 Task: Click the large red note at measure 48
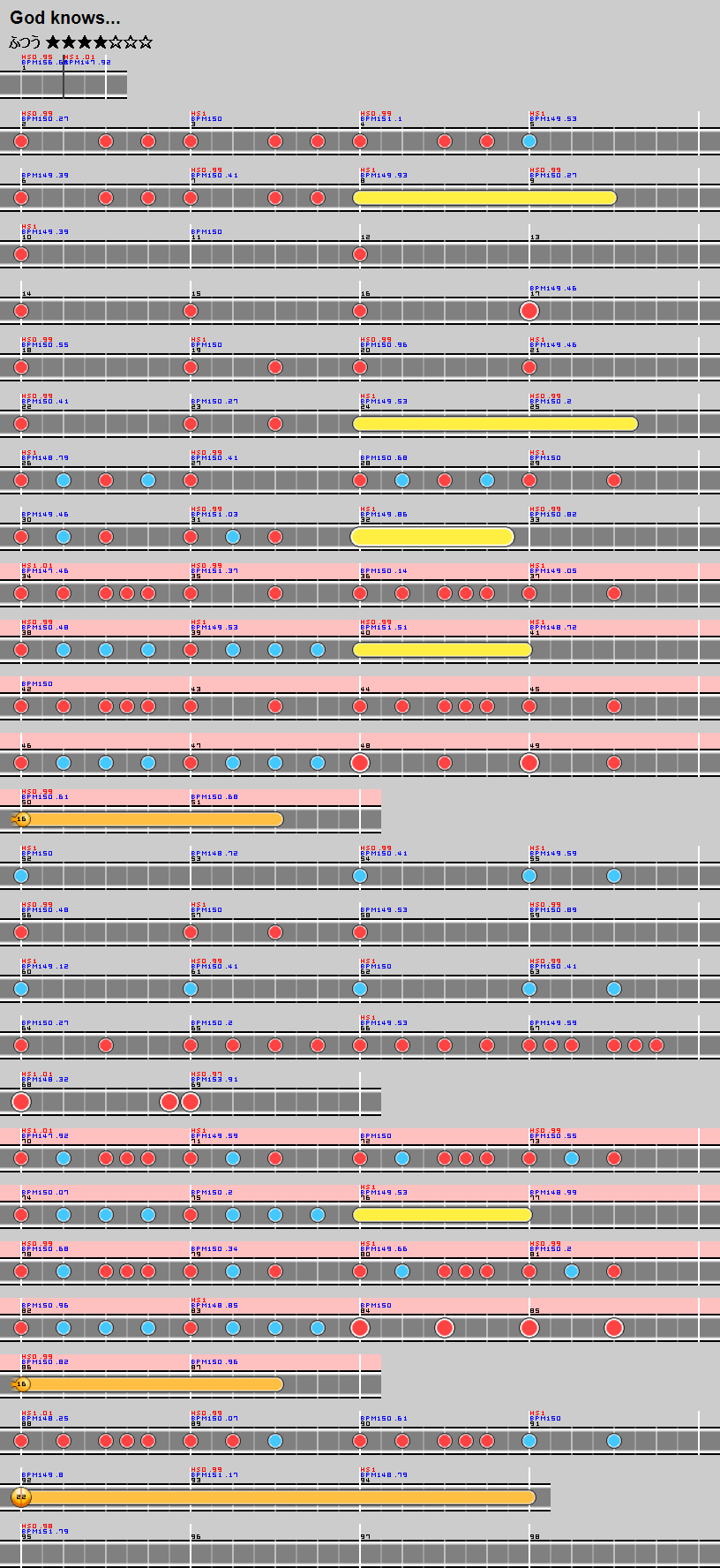click(360, 762)
